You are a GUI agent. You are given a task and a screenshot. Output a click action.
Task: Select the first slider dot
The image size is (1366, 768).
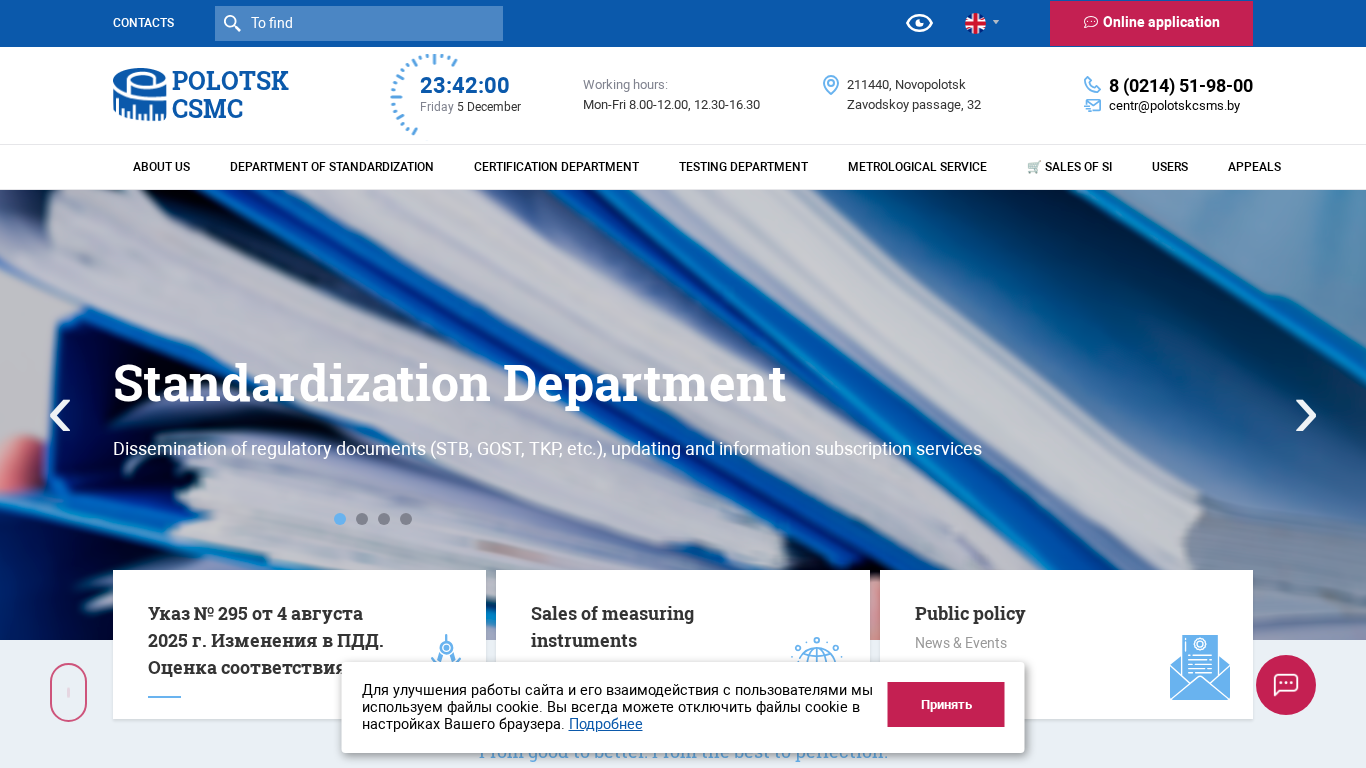pos(340,519)
